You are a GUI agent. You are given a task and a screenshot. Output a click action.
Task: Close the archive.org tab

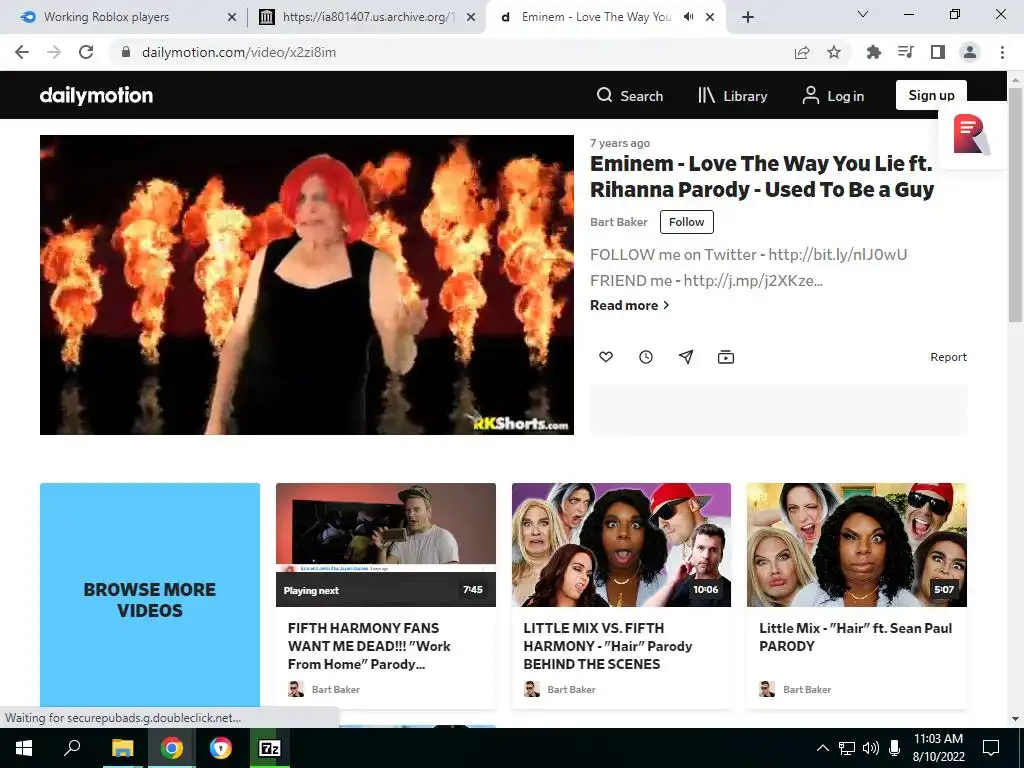point(471,17)
